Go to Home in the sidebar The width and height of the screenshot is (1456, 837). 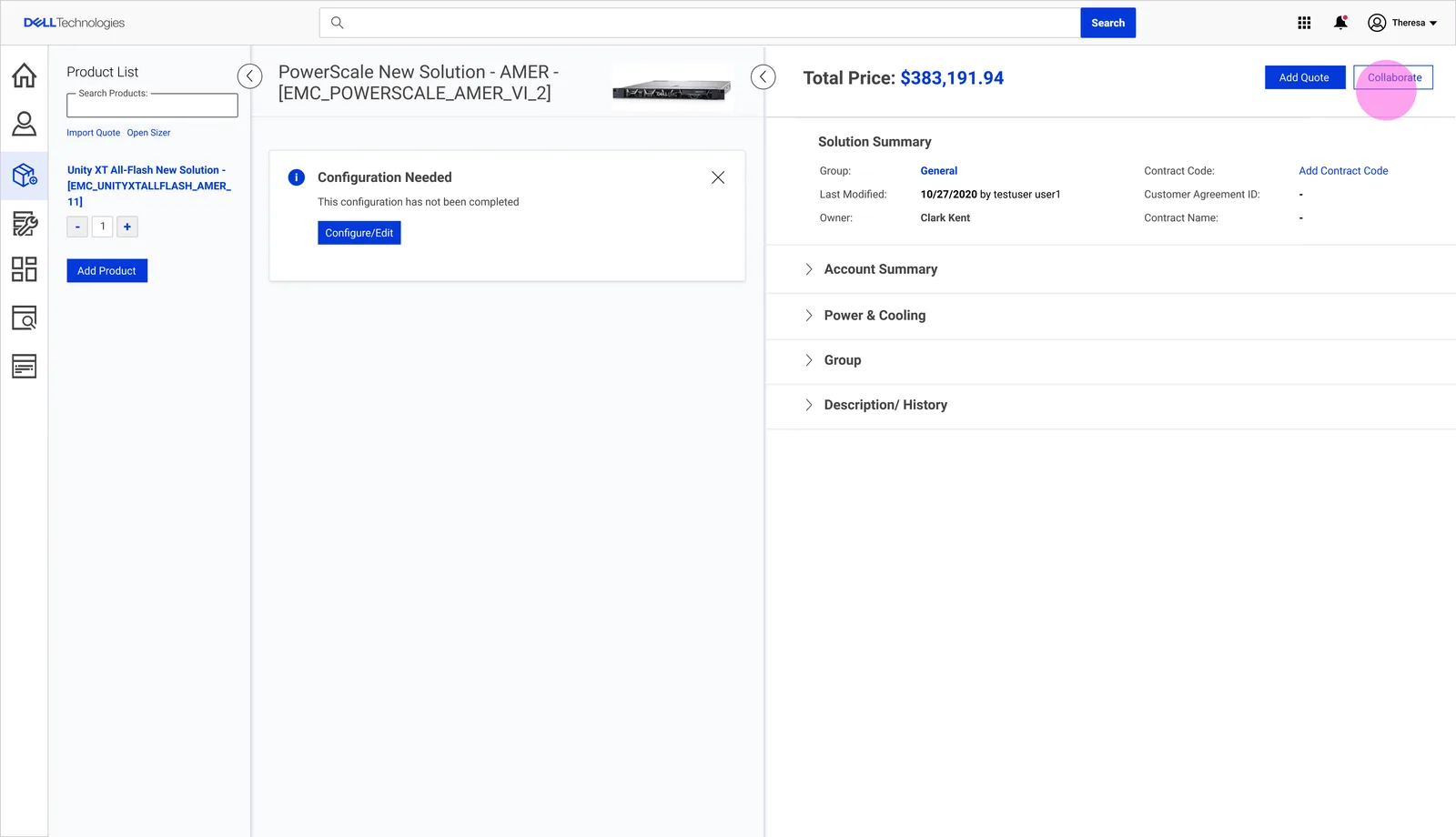pos(25,75)
